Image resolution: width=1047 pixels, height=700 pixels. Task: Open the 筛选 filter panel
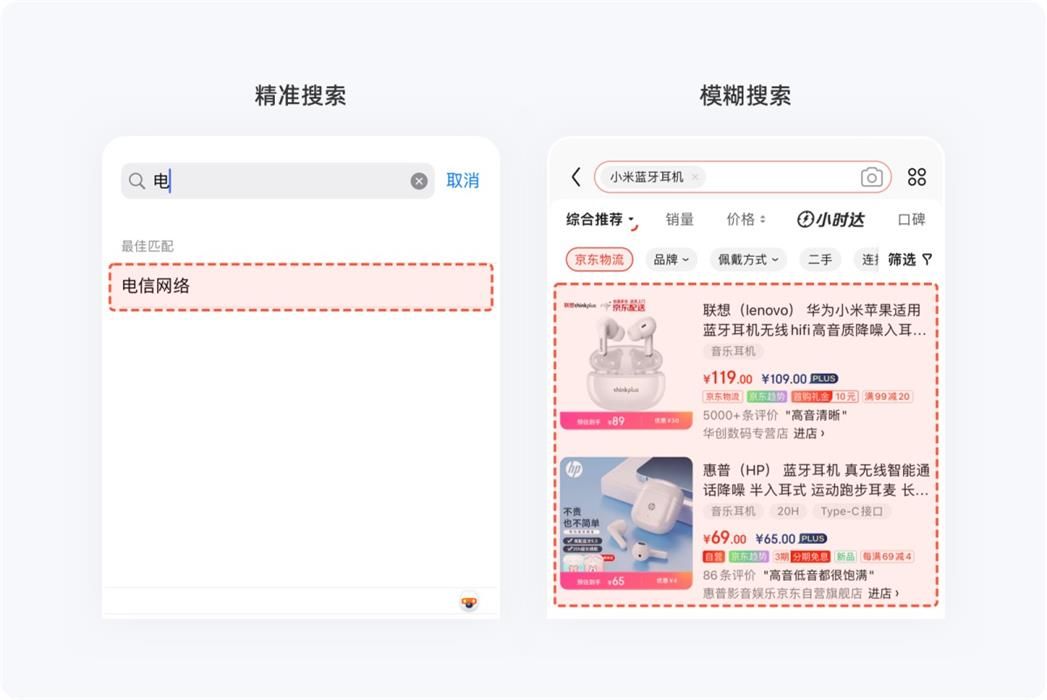(x=909, y=260)
